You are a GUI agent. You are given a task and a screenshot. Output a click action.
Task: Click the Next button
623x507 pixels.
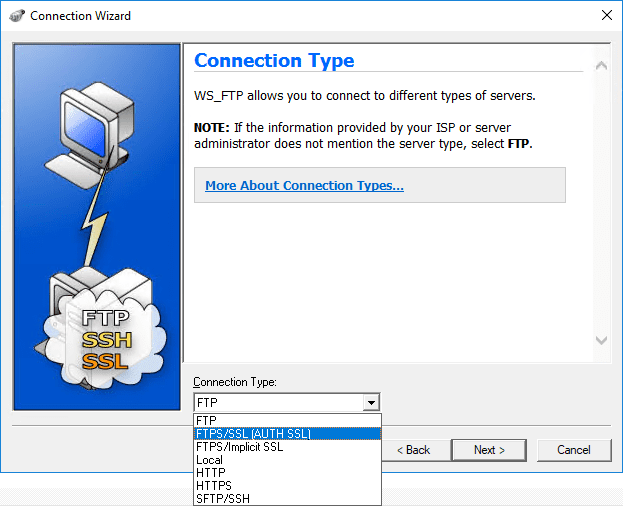(489, 450)
